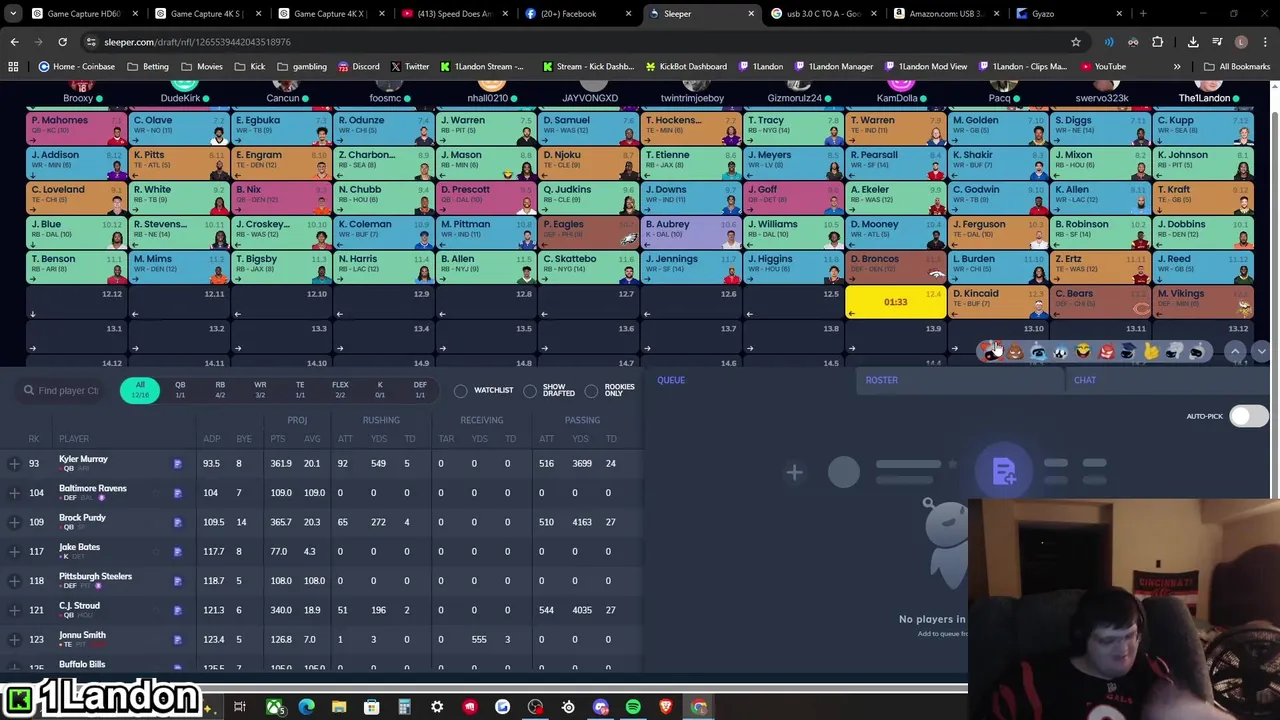Add Jonnu Smith to queue with plus icon
1280x720 pixels.
[x=14, y=639]
